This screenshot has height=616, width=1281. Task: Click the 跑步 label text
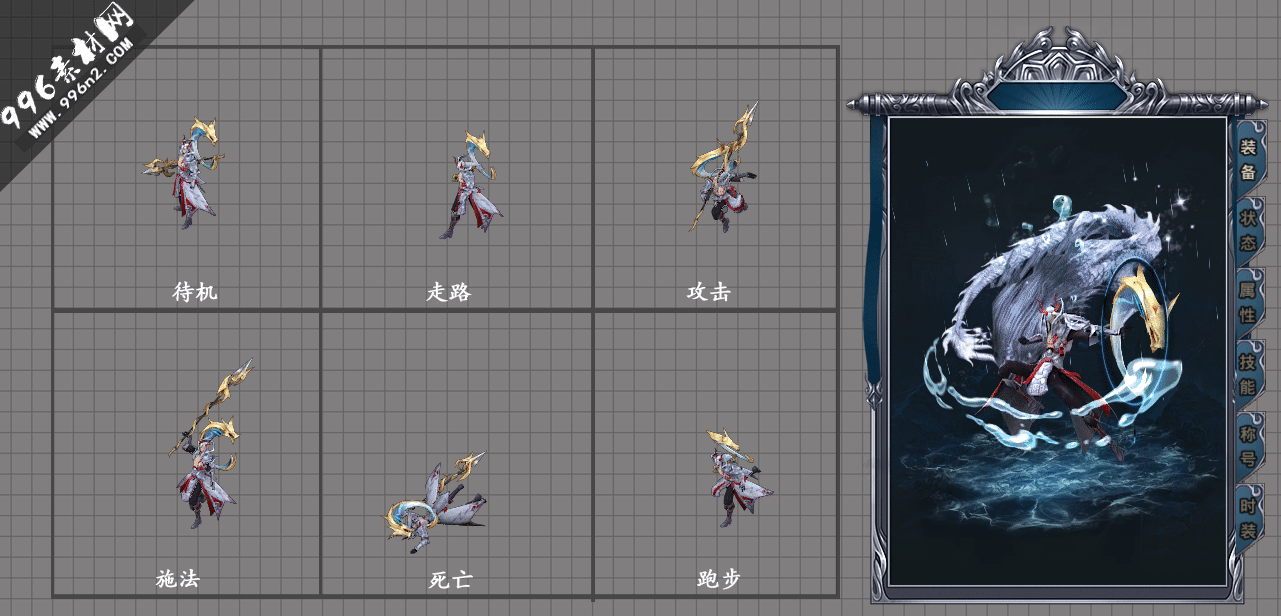pos(719,578)
